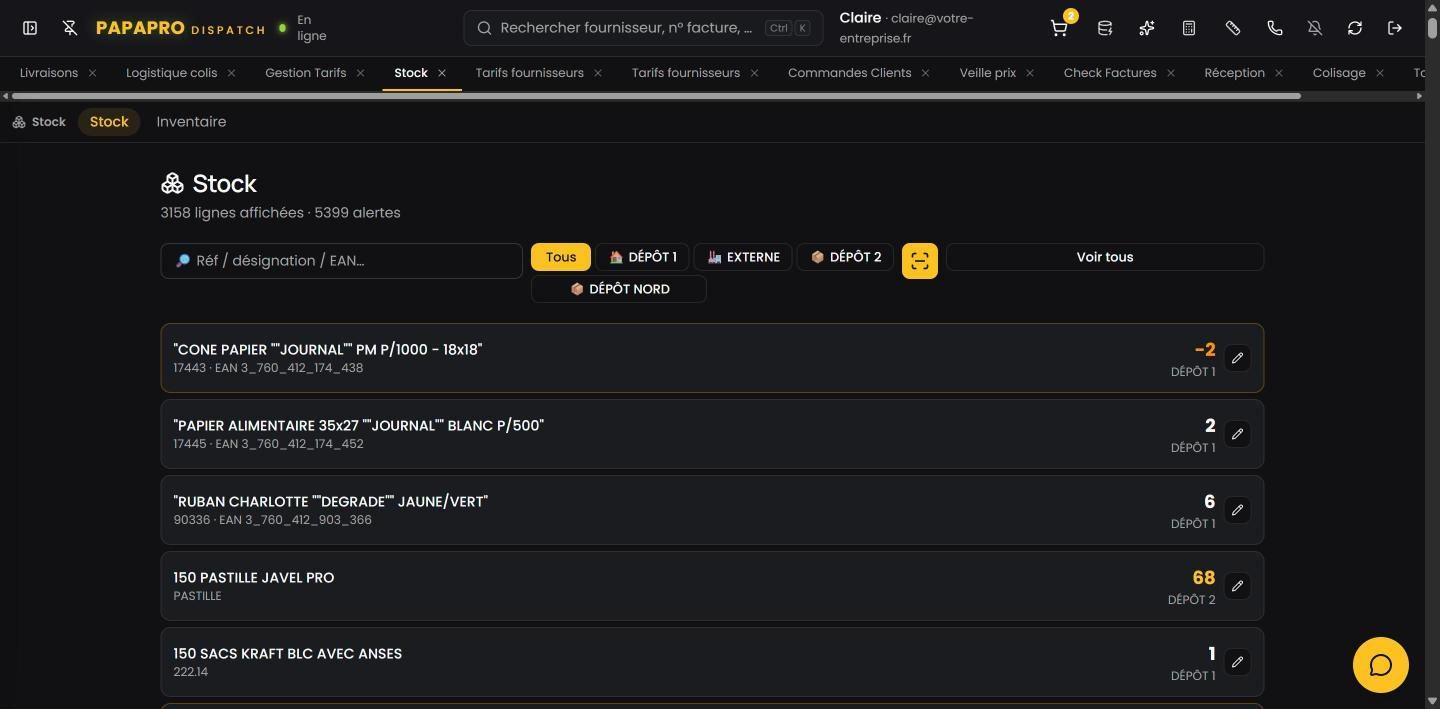Select the CONE PAPIER JOURNAL item title
Image resolution: width=1440 pixels, height=709 pixels.
coord(327,350)
